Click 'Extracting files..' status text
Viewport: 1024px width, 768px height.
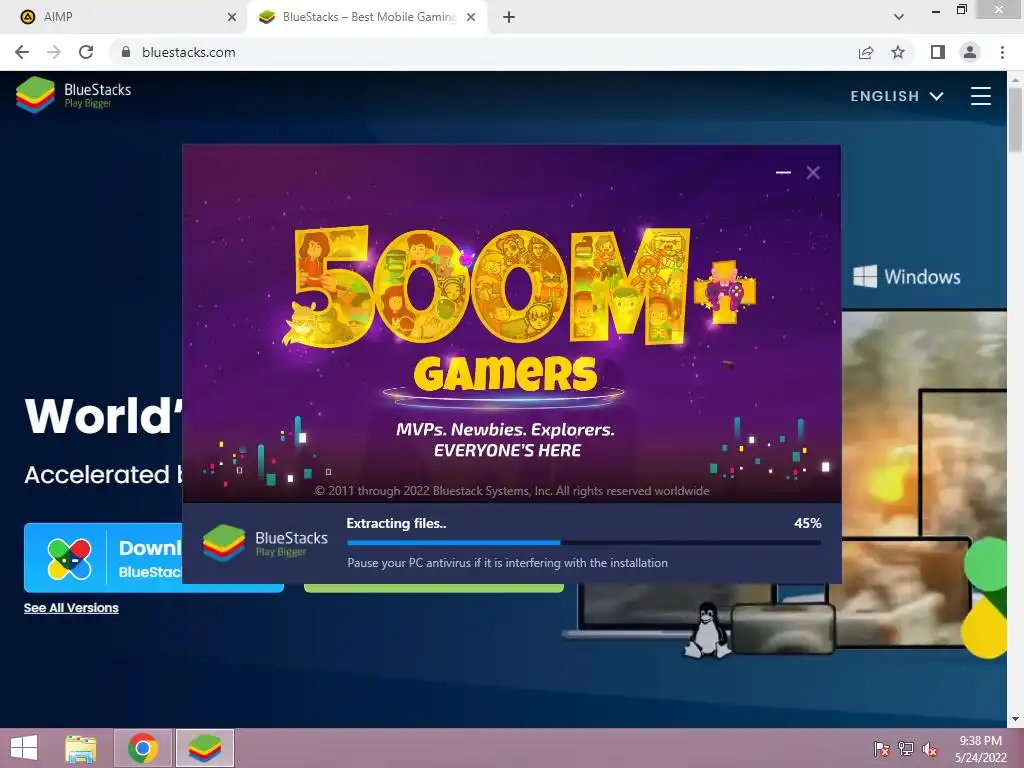point(396,523)
